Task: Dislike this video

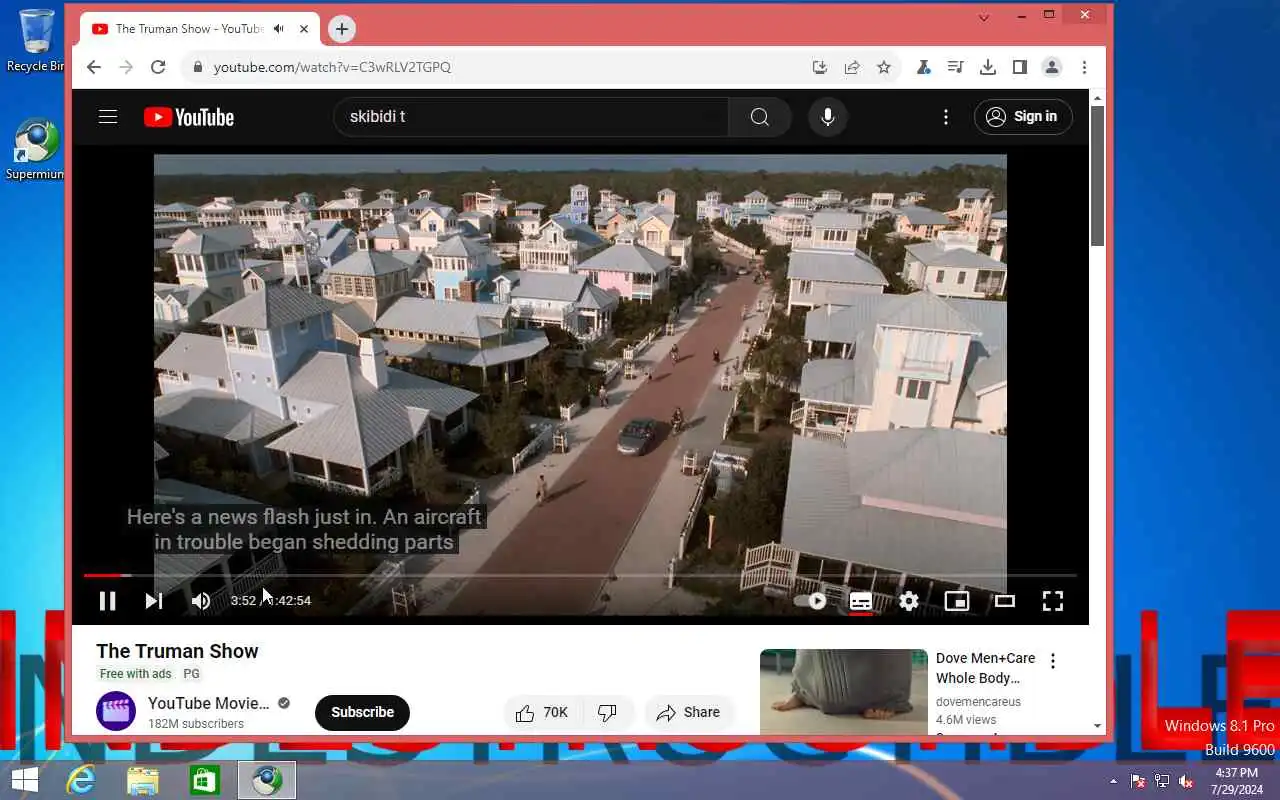Action: [x=607, y=713]
